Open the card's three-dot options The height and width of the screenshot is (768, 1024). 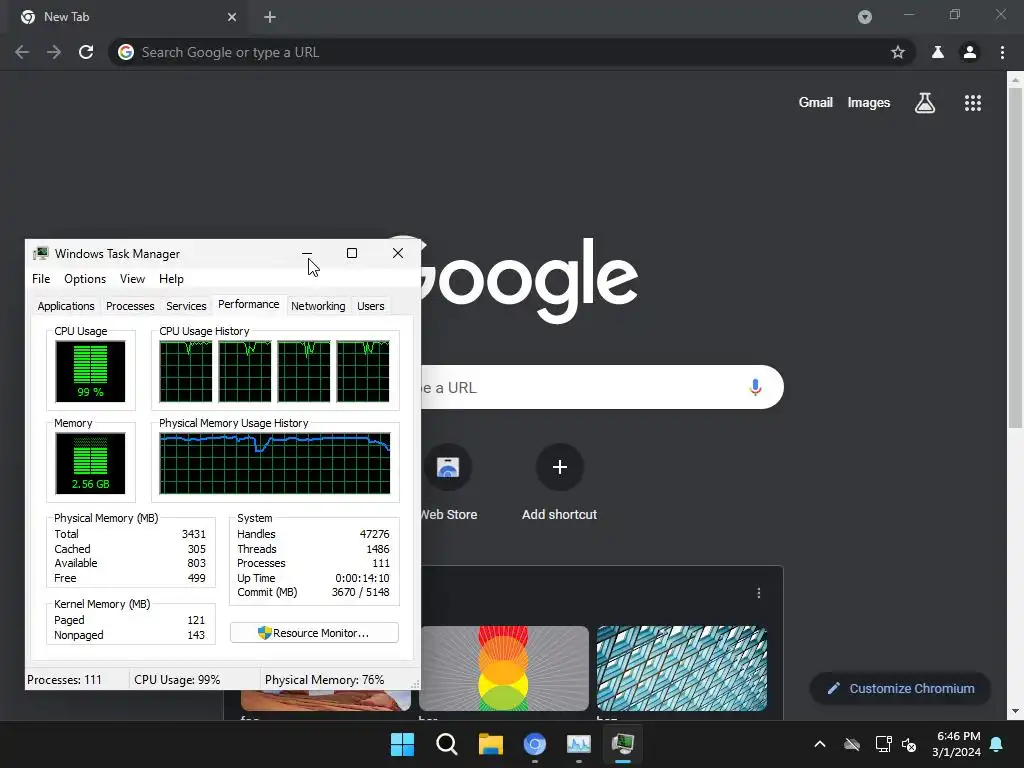(x=758, y=593)
